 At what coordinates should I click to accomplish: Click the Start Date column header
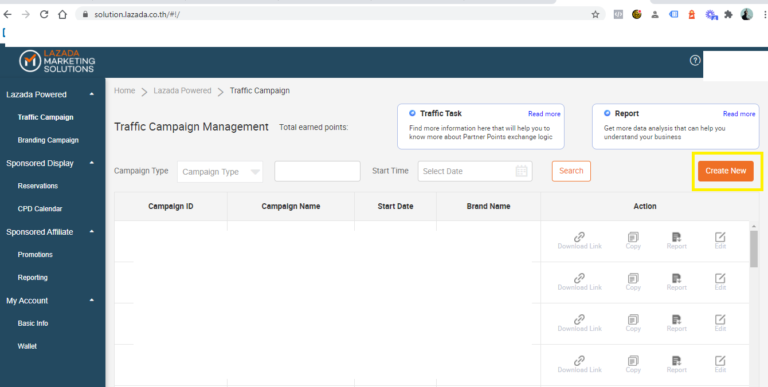click(x=395, y=206)
